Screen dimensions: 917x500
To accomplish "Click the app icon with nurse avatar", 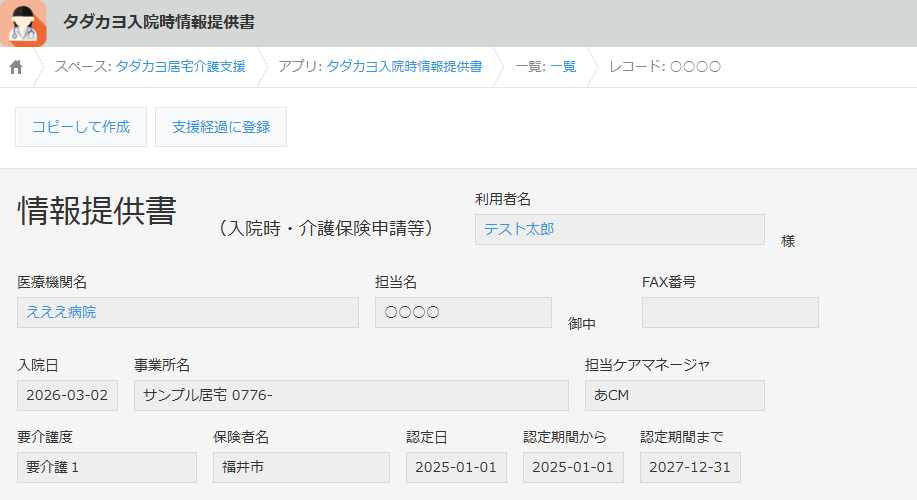I will (23, 23).
